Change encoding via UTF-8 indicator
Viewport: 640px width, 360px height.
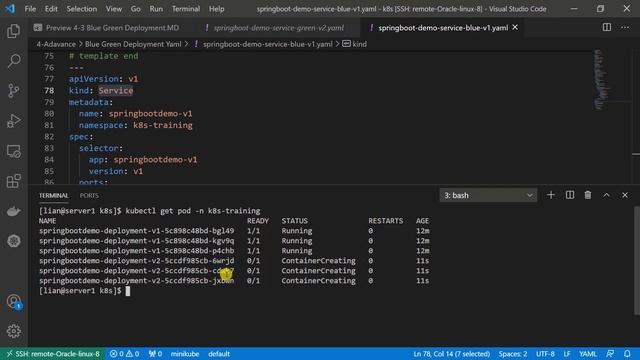(545, 353)
